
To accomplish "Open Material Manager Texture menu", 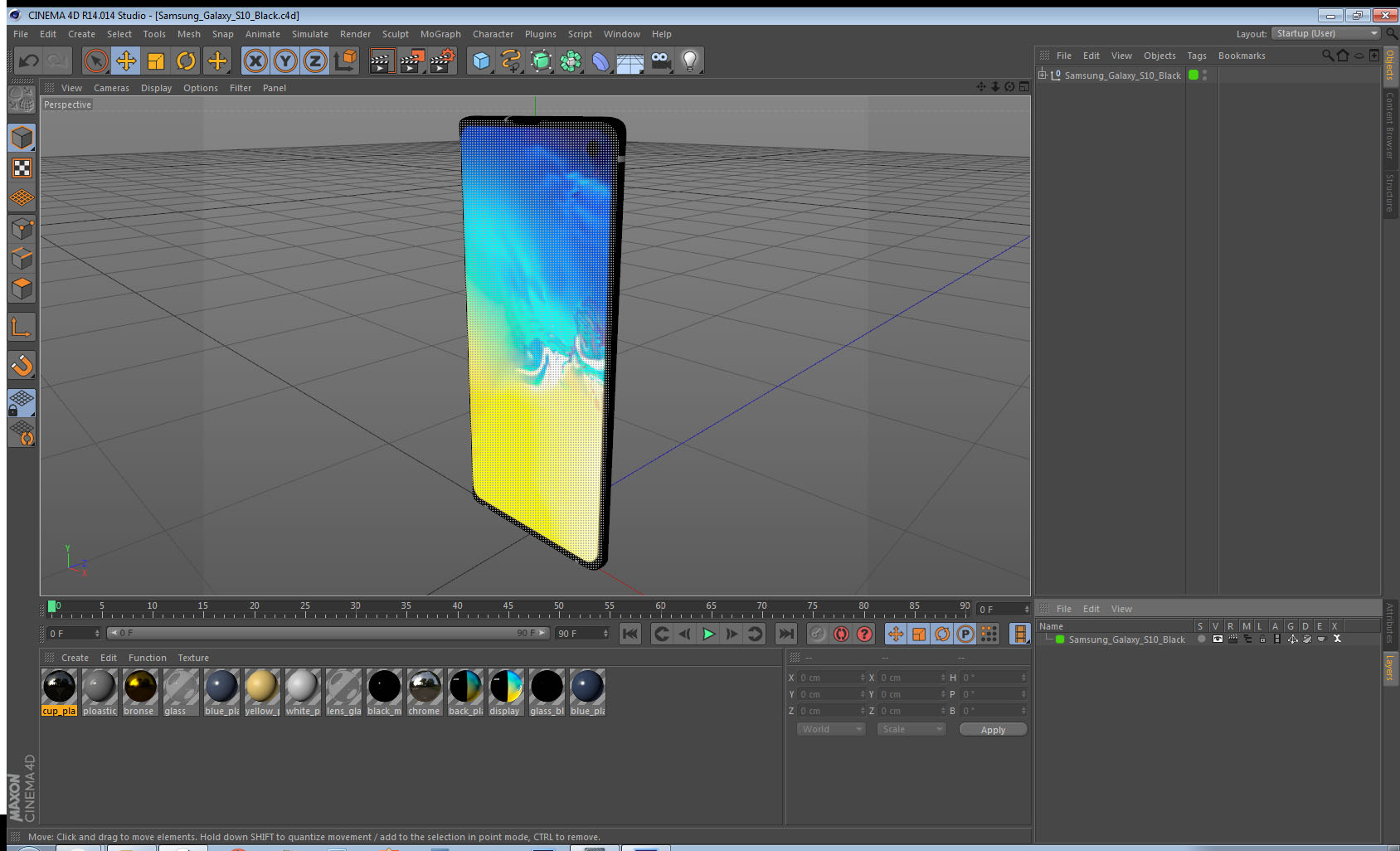I will [193, 658].
